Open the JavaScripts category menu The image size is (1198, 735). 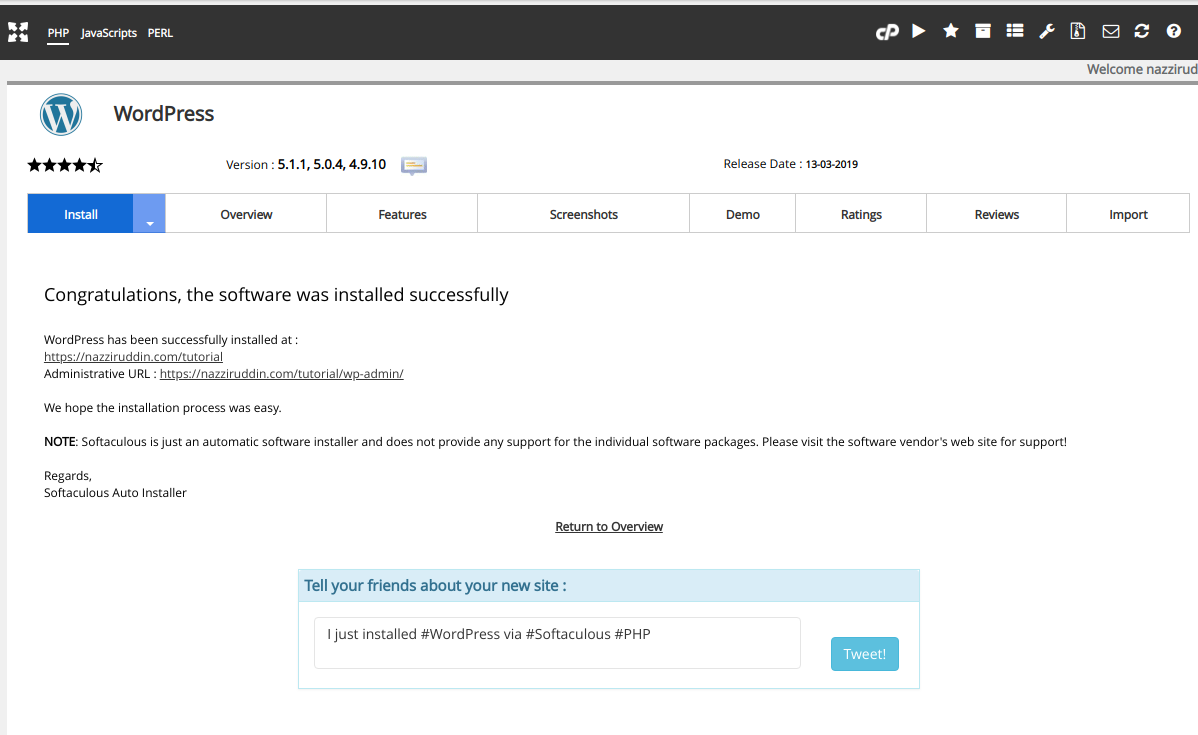[x=108, y=33]
